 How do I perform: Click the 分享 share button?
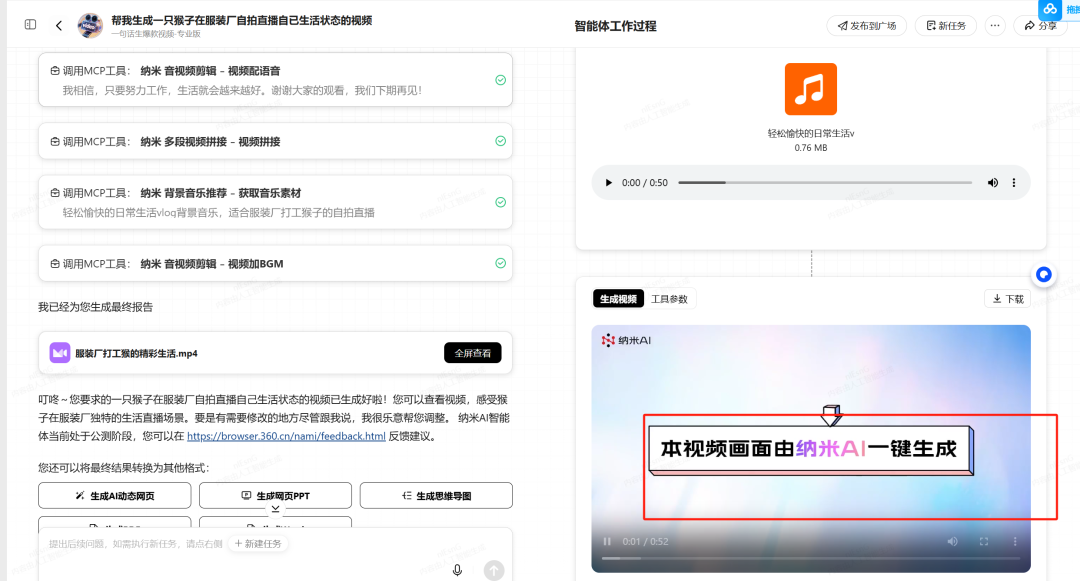tap(1040, 25)
